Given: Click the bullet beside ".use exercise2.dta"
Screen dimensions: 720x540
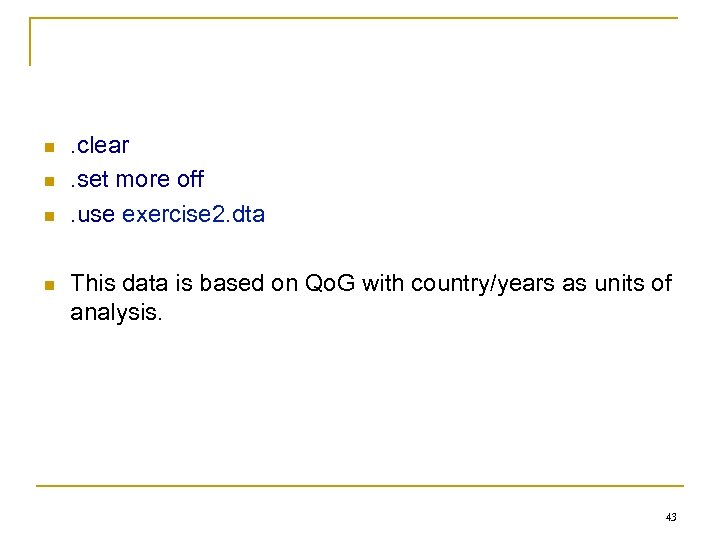Looking at the screenshot, I should pos(47,216).
